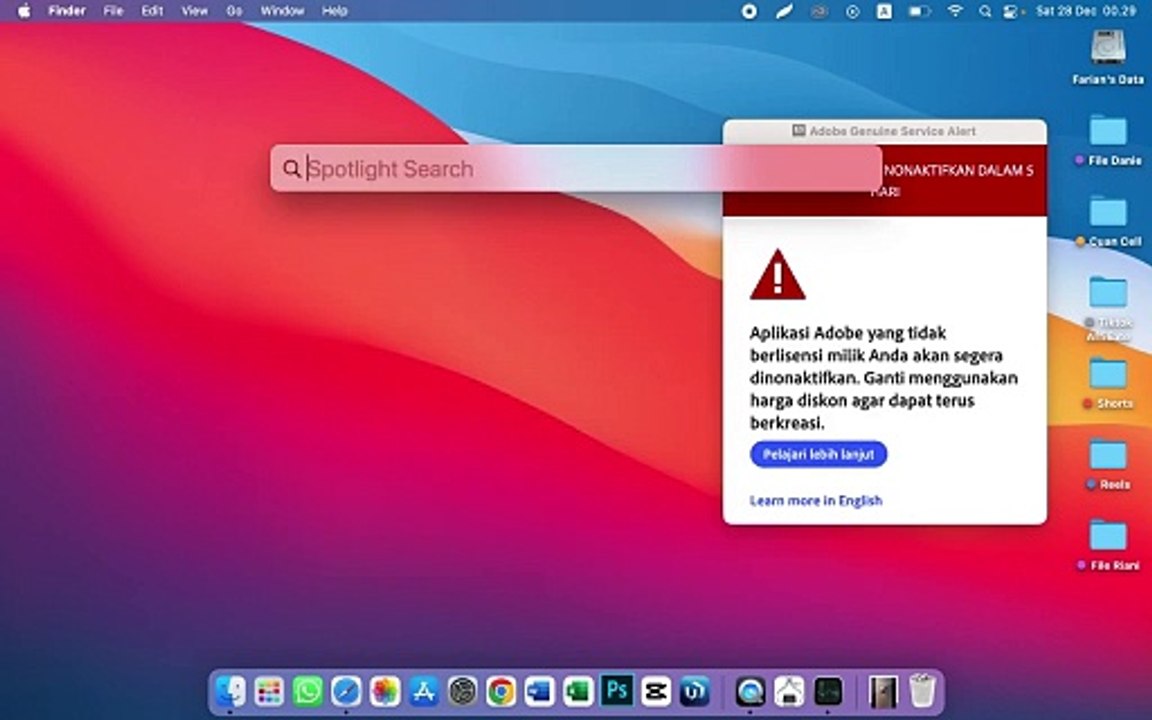This screenshot has width=1152, height=720.
Task: Launch Adobe Photoshop from the Dock
Action: click(x=617, y=691)
